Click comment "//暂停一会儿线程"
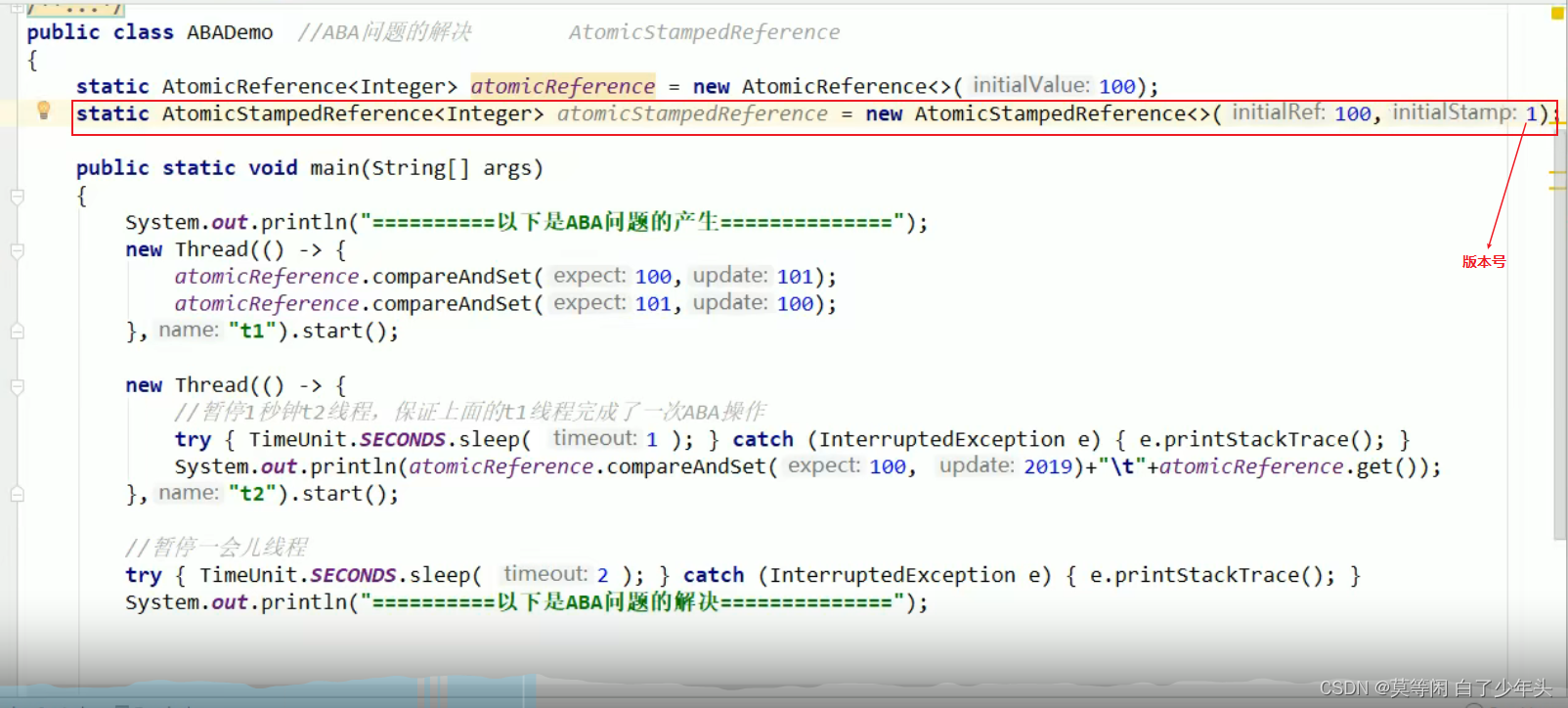Viewport: 1568px width, 708px height. pos(216,547)
